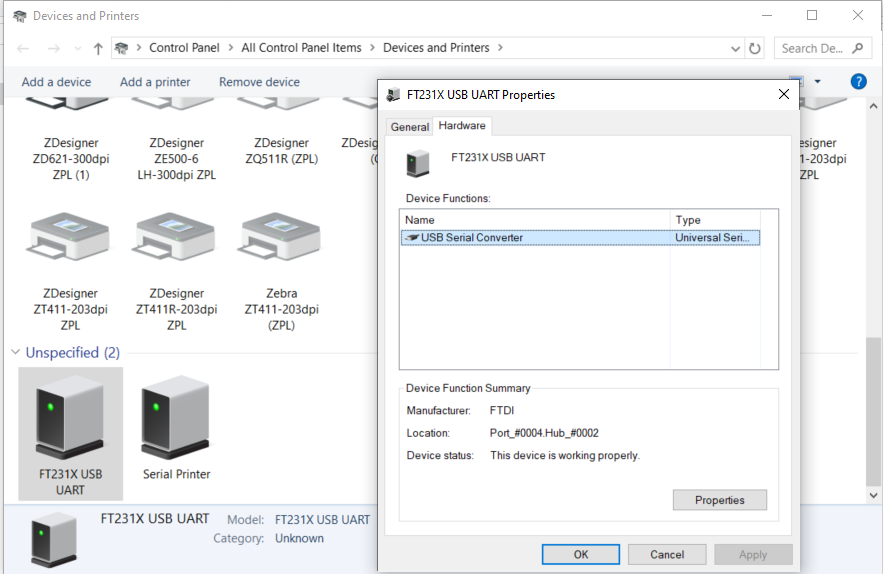This screenshot has height=574, width=883.
Task: Click the search magnifier icon
Action: pyautogui.click(x=858, y=48)
